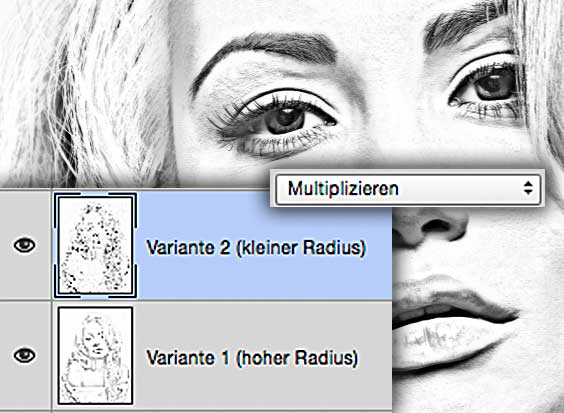Viewport: 564px width, 413px height.
Task: Select the 'Variante 1 (hoher Radius)' layer name
Action: [252, 358]
